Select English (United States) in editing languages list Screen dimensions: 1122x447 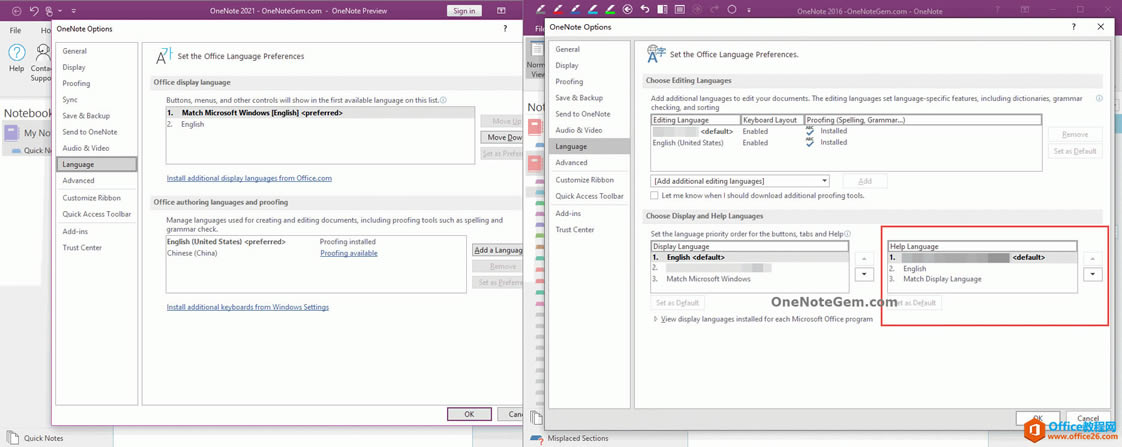pos(687,143)
